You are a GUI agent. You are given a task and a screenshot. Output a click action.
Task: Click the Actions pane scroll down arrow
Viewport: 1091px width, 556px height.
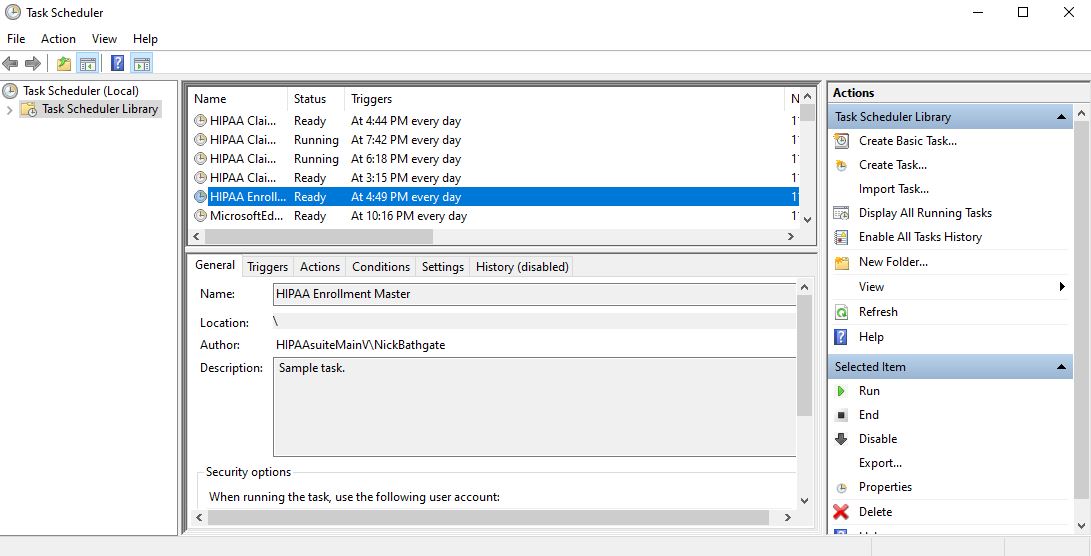1082,525
